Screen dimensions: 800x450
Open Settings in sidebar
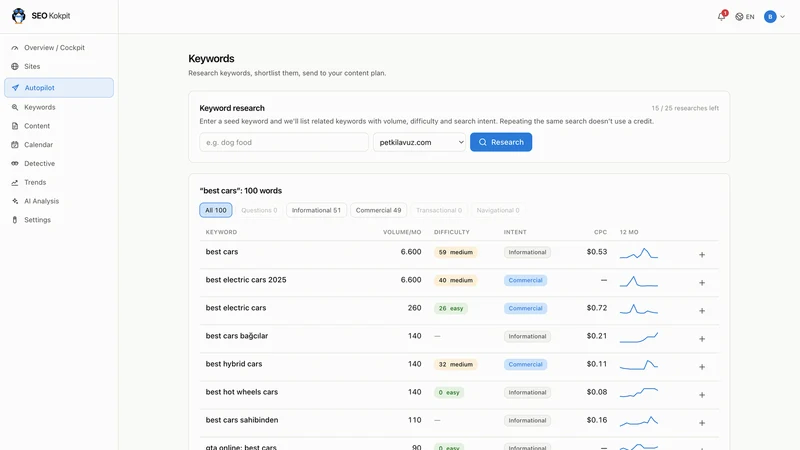(x=59, y=220)
